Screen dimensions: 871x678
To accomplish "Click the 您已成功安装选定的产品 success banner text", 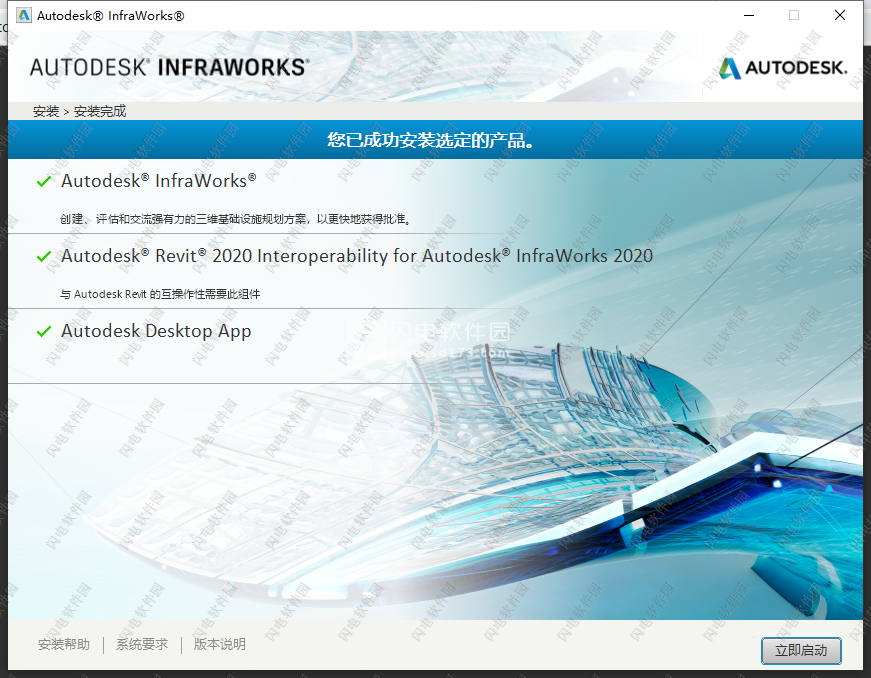I will point(431,140).
